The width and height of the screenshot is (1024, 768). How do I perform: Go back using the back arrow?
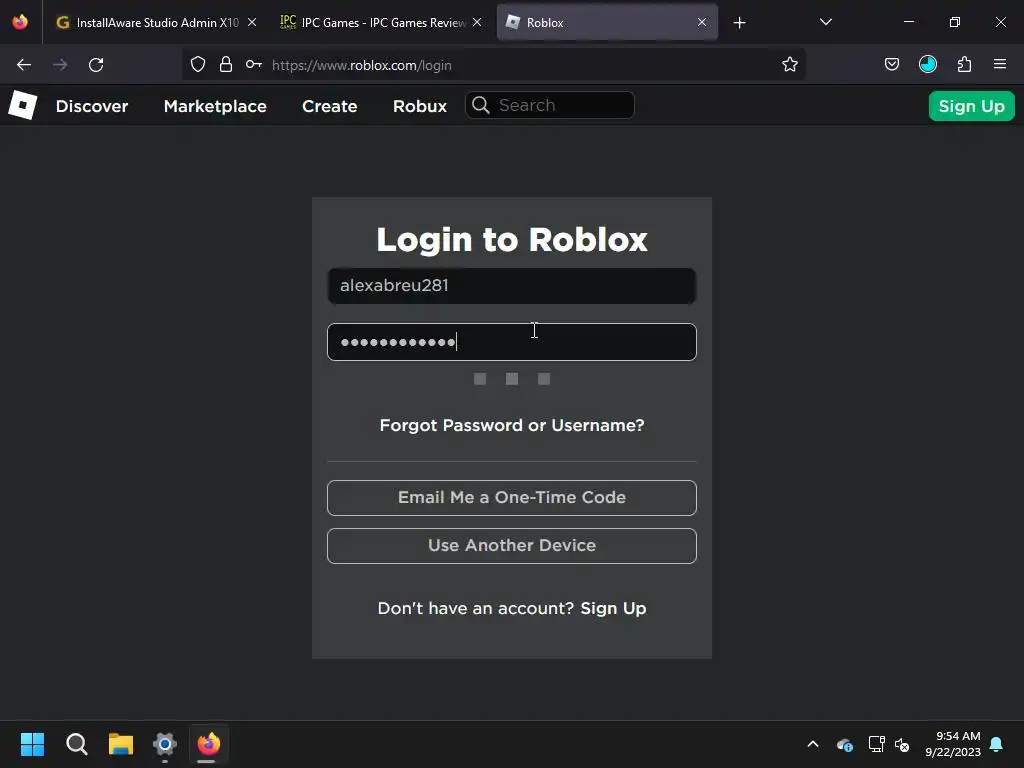pos(24,65)
